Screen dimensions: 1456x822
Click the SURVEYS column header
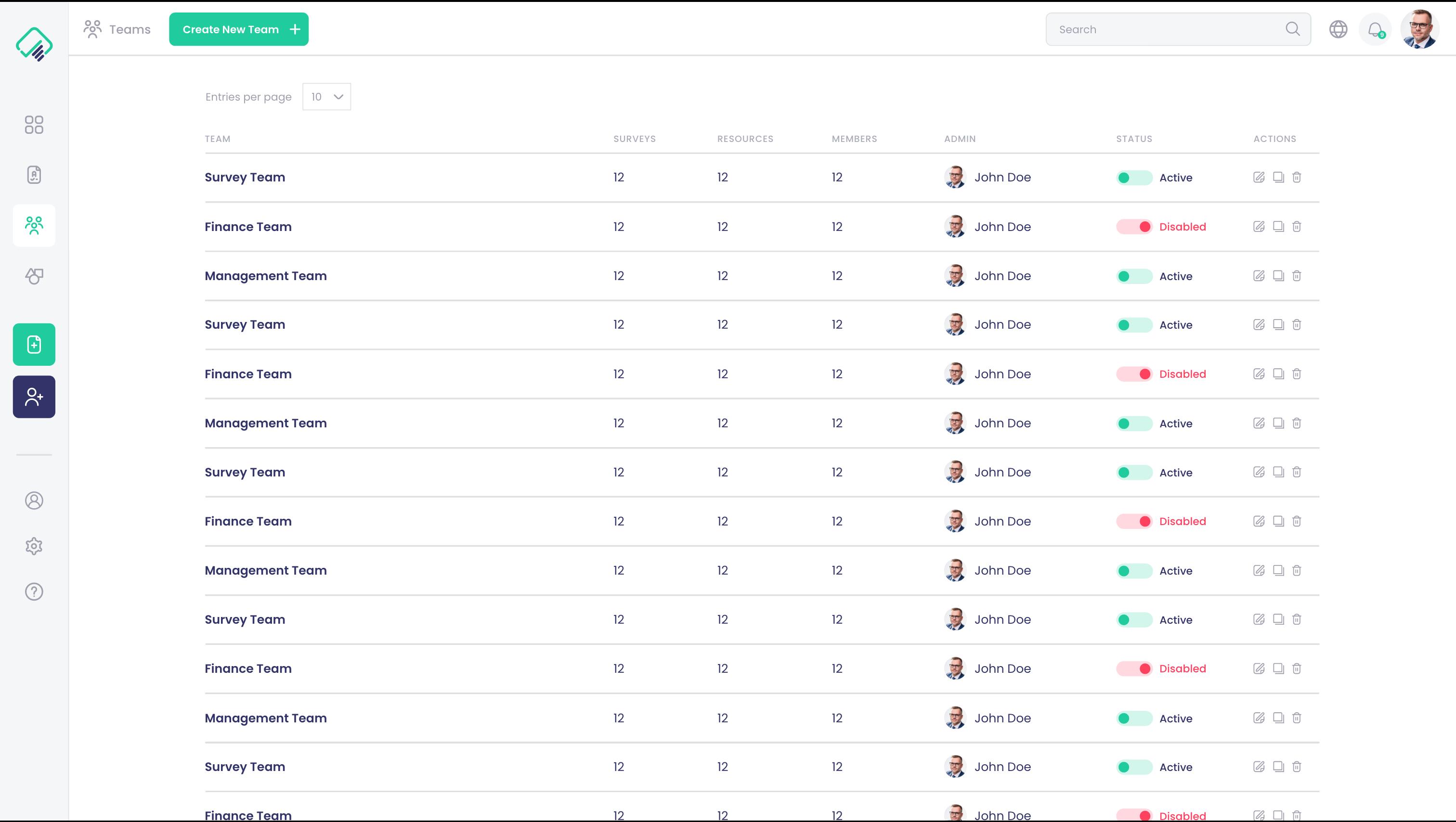coord(635,139)
